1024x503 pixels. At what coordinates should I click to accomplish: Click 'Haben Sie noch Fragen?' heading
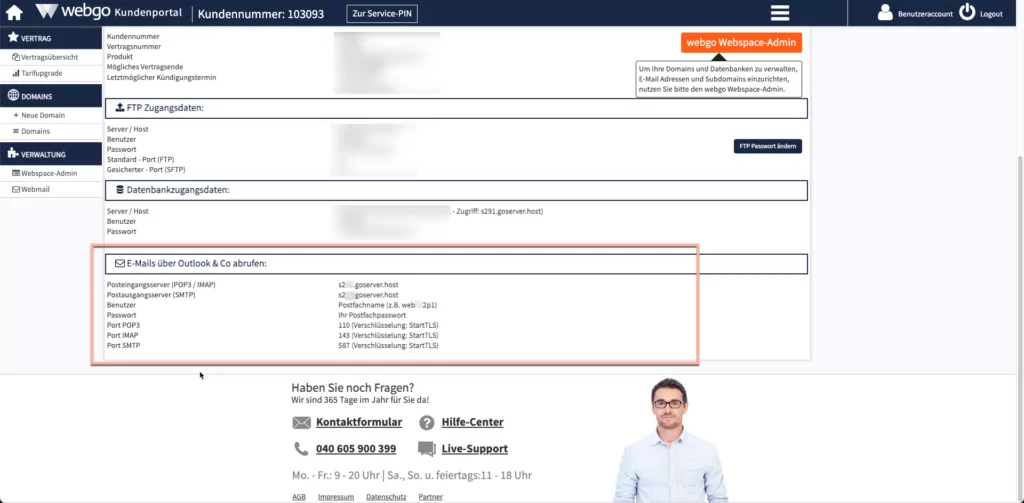353,387
